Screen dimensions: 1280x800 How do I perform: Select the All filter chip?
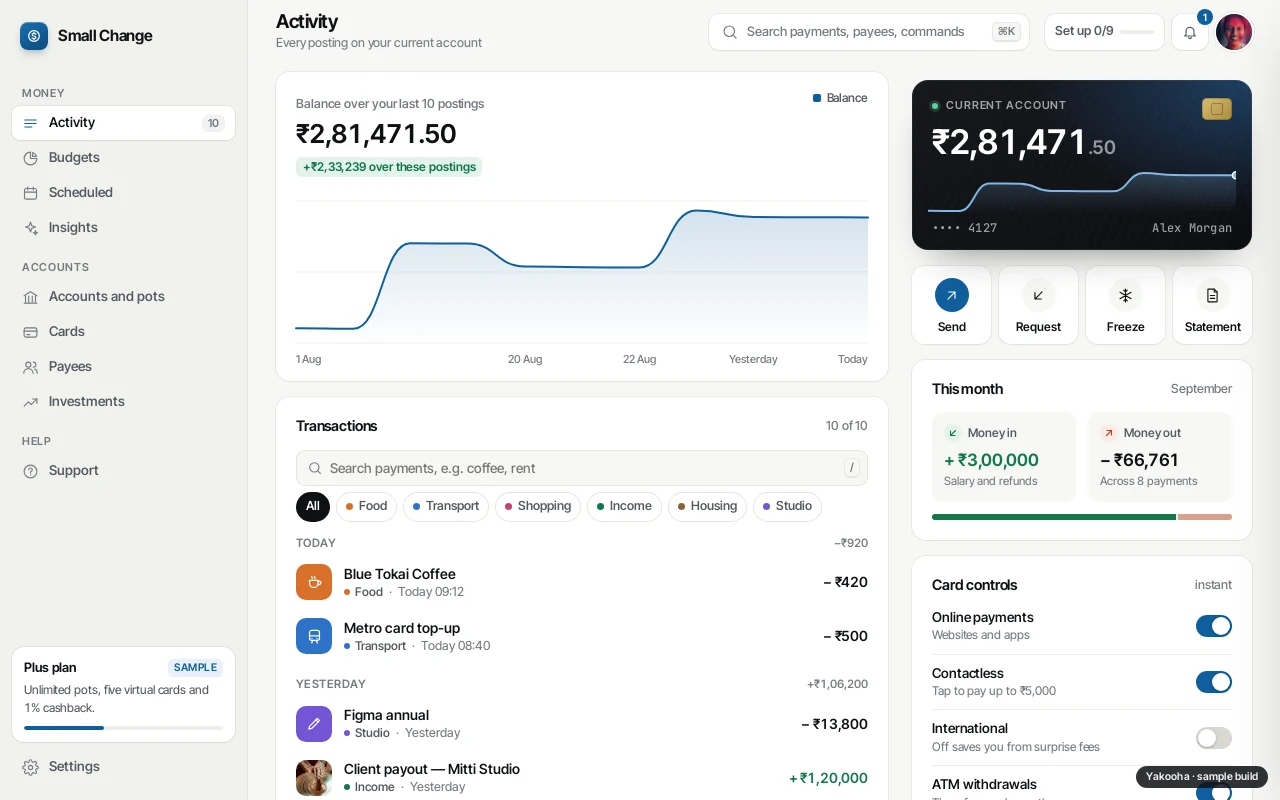313,507
